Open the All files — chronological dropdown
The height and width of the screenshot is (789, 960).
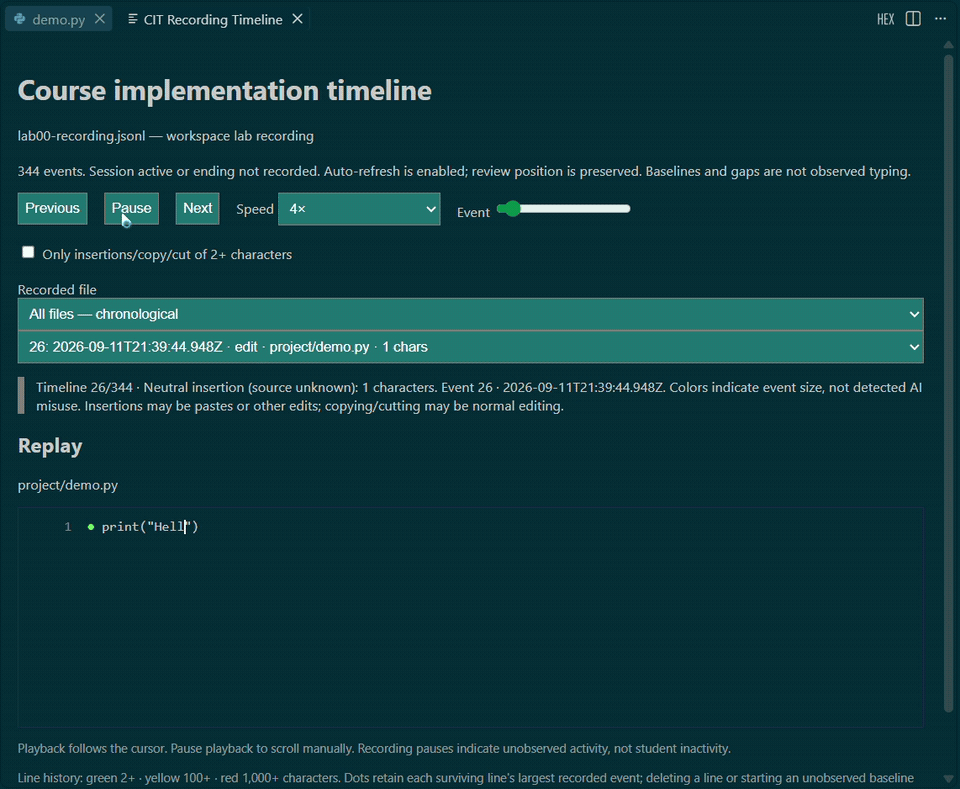point(470,314)
